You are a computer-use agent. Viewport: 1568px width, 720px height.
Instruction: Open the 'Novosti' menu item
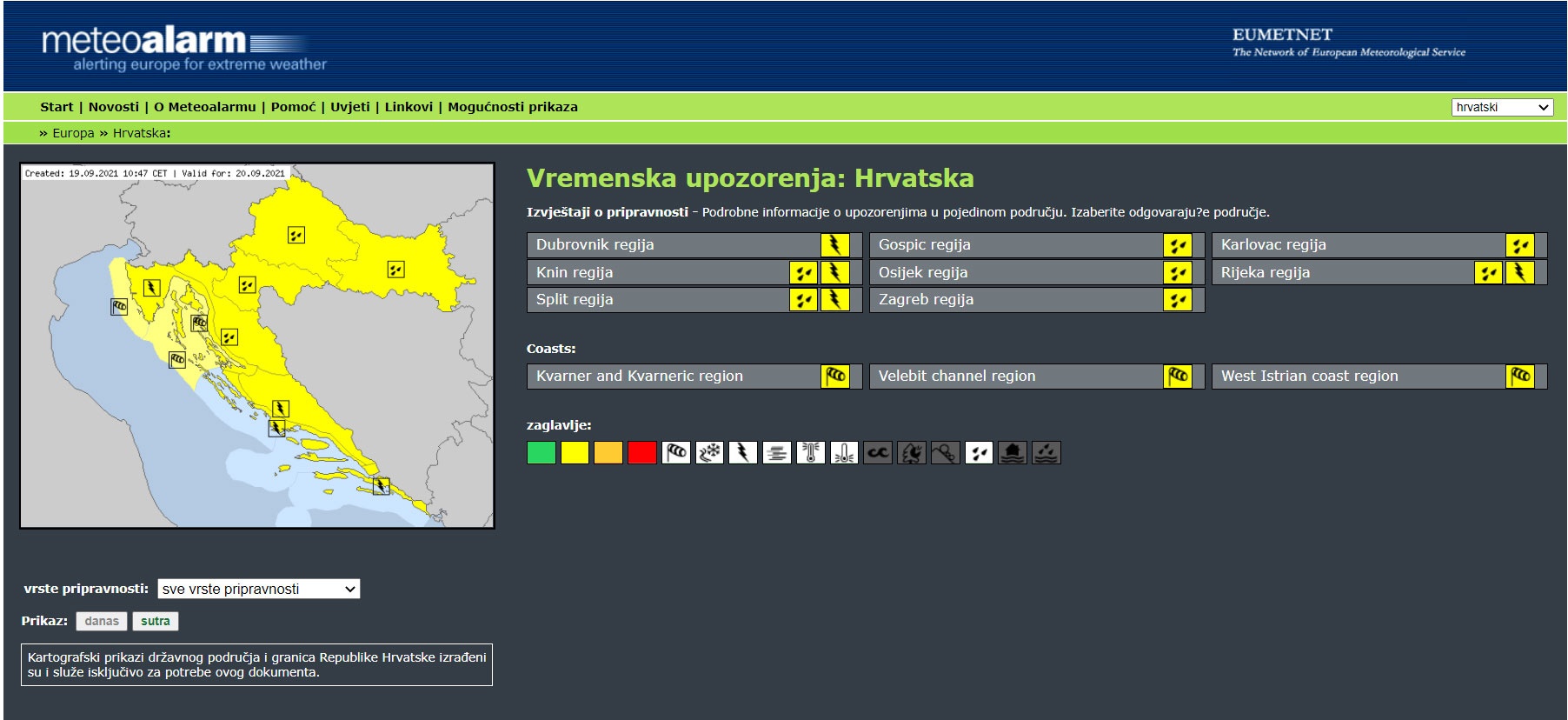point(114,107)
